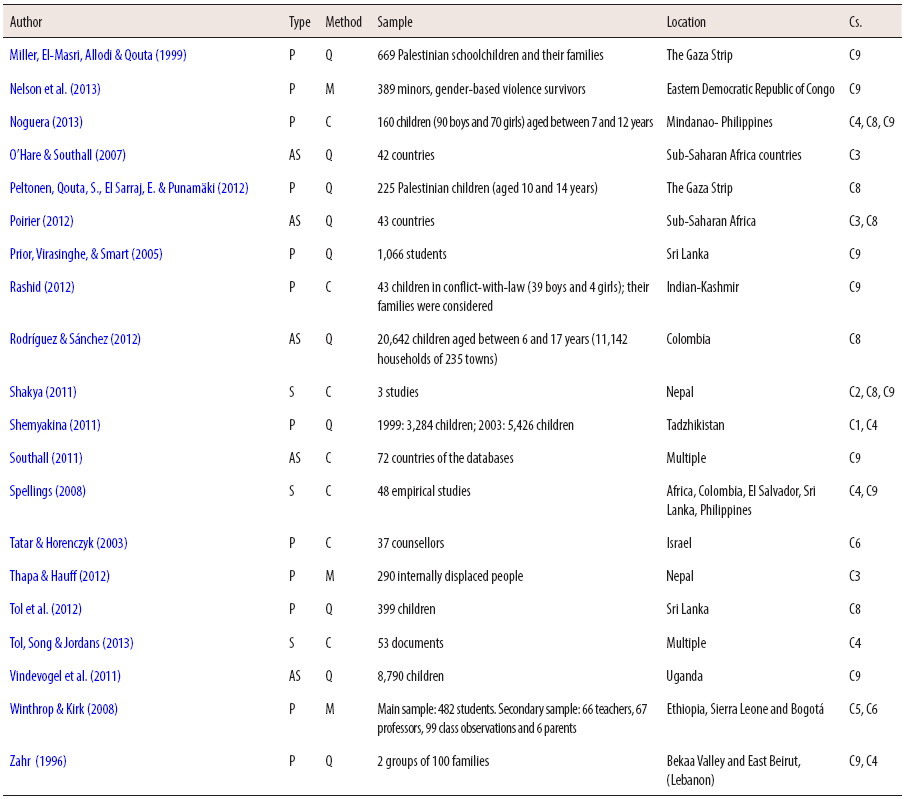Click the Zahr (1996) citation link
This screenshot has width=904, height=799.
[x=40, y=760]
